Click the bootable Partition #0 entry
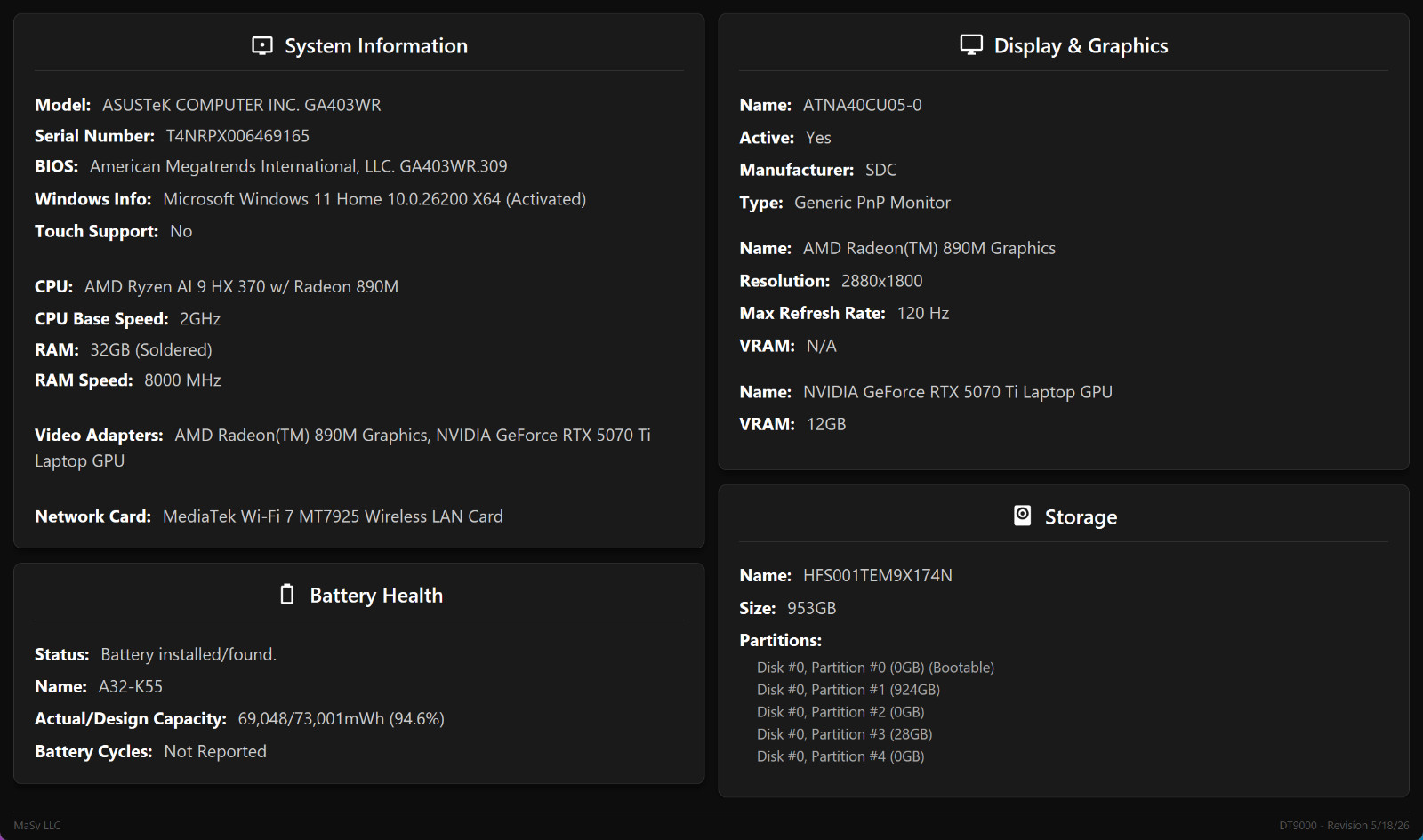The width and height of the screenshot is (1423, 840). pos(875,668)
